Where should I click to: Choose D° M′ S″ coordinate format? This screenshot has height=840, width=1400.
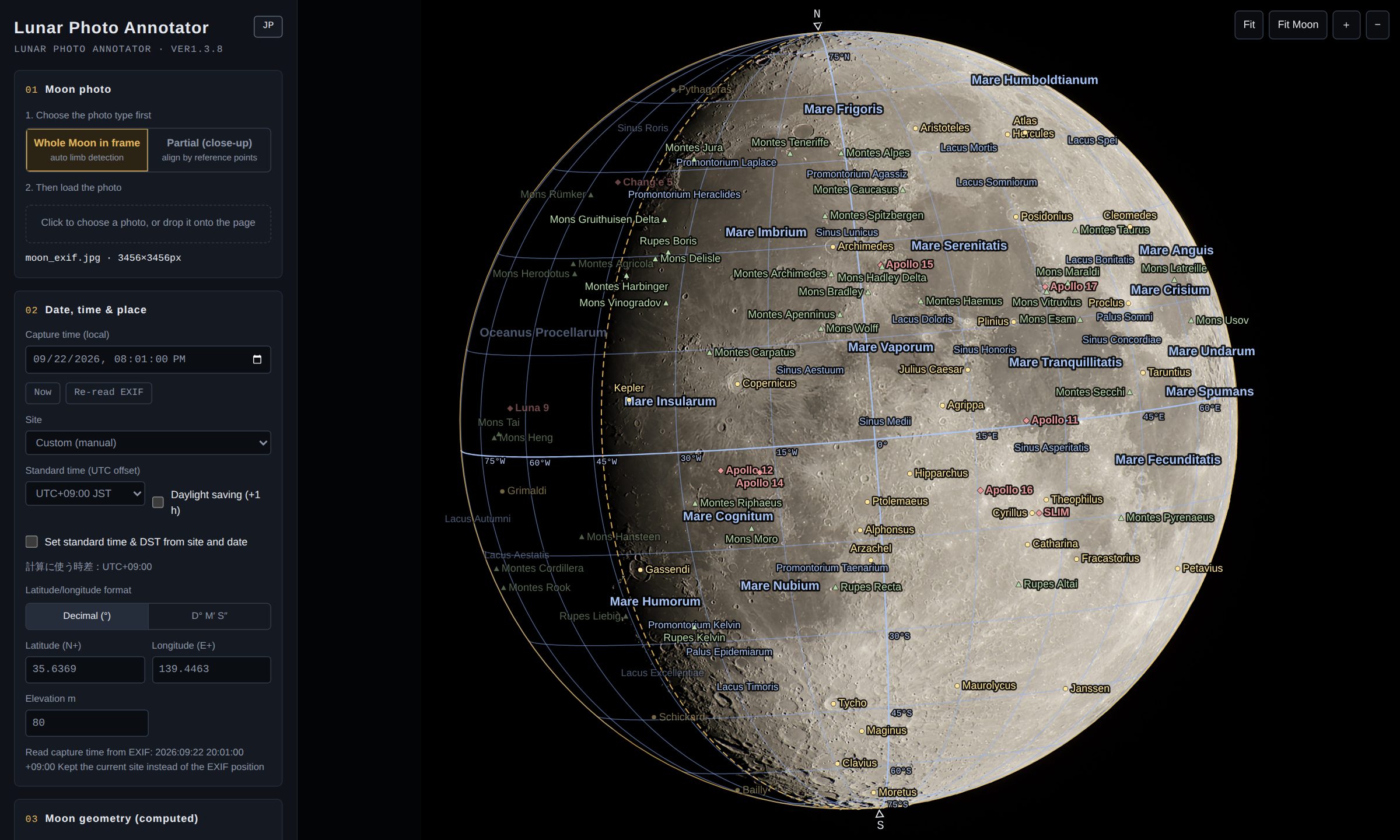(209, 616)
